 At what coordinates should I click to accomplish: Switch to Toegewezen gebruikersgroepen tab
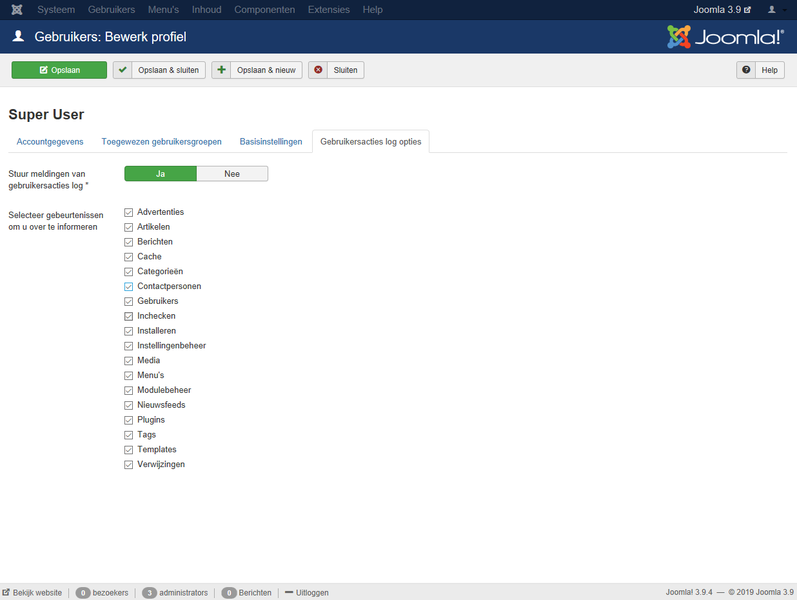click(162, 142)
